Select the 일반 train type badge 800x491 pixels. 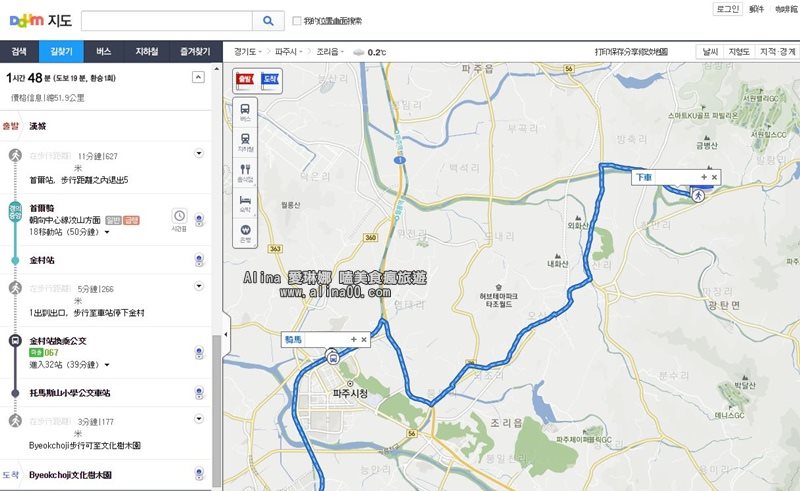coord(113,220)
